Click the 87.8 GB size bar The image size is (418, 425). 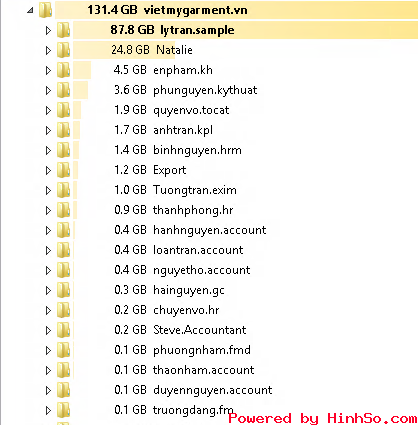click(x=245, y=30)
